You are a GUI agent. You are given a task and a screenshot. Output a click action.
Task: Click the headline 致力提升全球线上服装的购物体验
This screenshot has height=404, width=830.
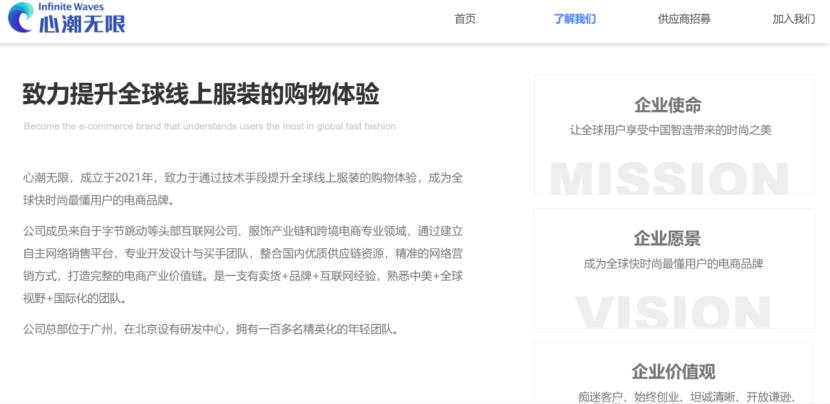(x=201, y=95)
